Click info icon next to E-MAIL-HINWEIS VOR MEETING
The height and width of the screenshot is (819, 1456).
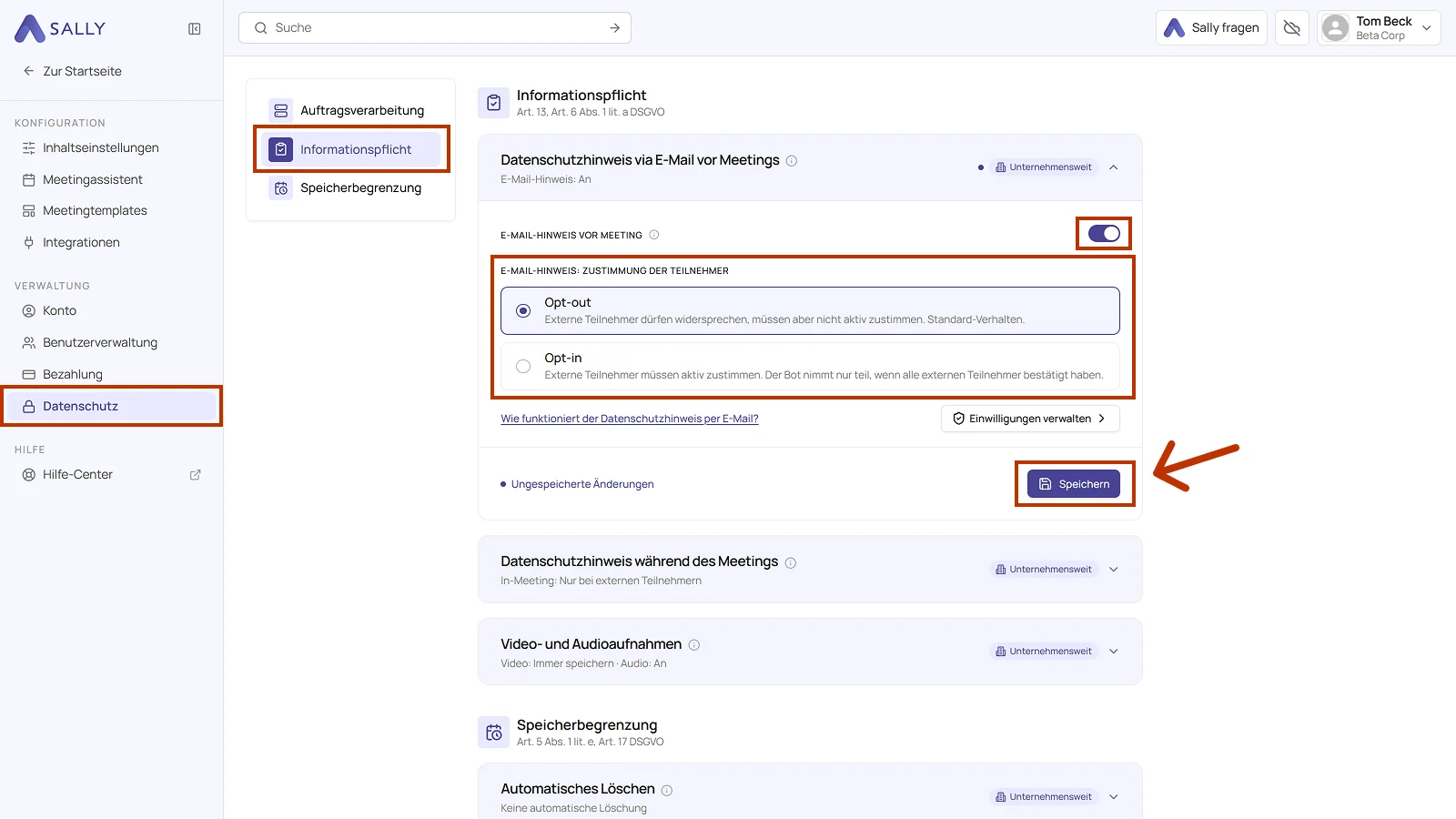[x=654, y=235]
